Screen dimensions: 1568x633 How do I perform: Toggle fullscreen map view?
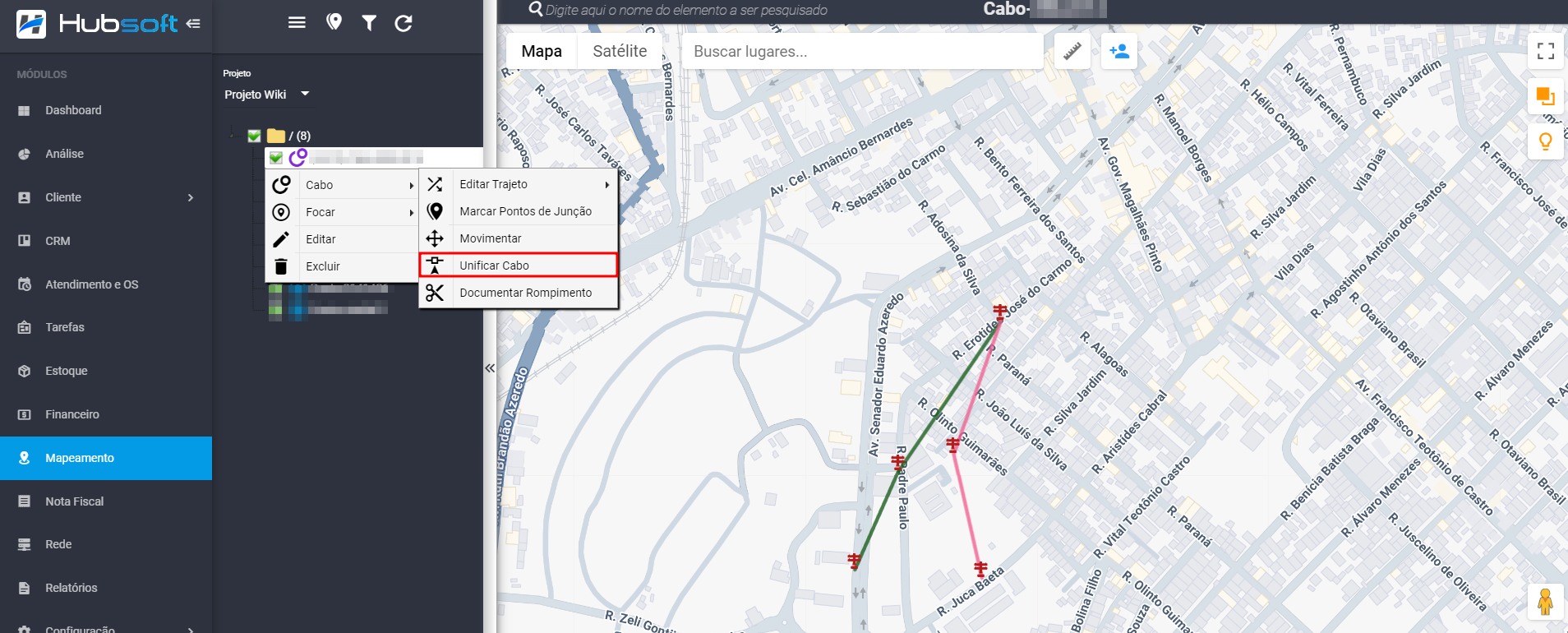1545,51
